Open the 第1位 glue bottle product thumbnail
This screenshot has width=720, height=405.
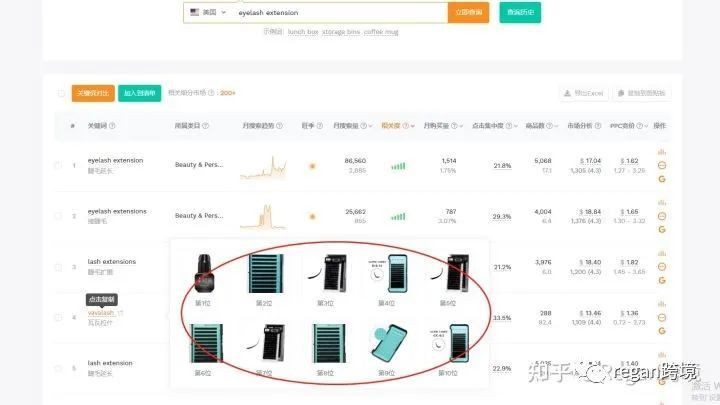(204, 274)
